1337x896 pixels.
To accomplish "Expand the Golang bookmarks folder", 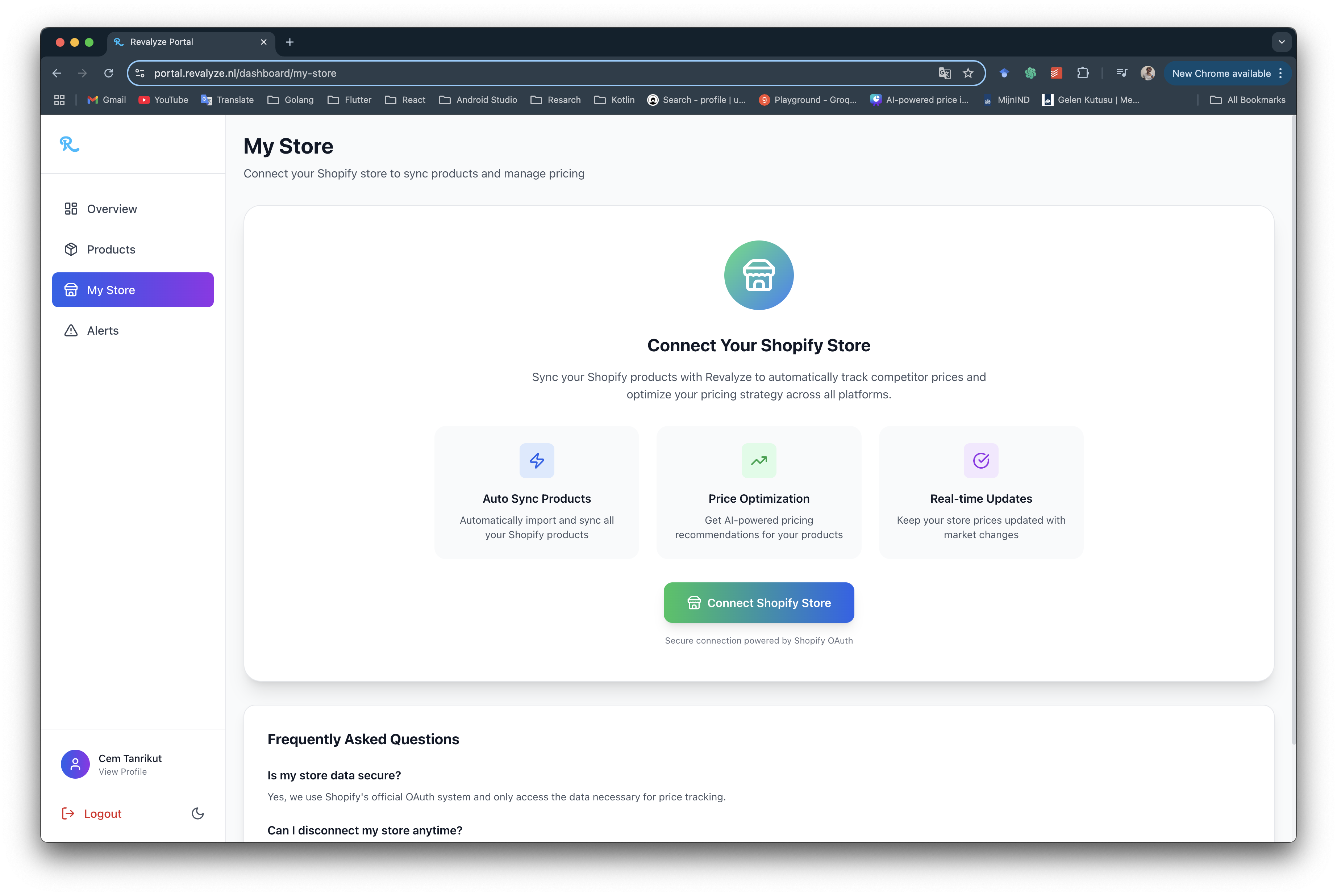I will [x=290, y=100].
